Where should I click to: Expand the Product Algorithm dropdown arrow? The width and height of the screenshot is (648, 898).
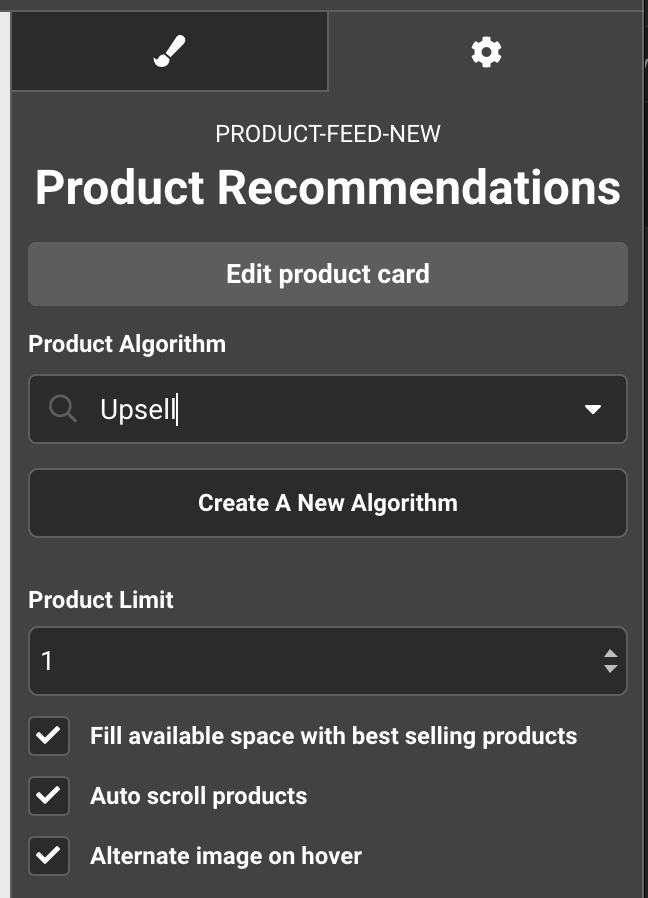(x=593, y=409)
